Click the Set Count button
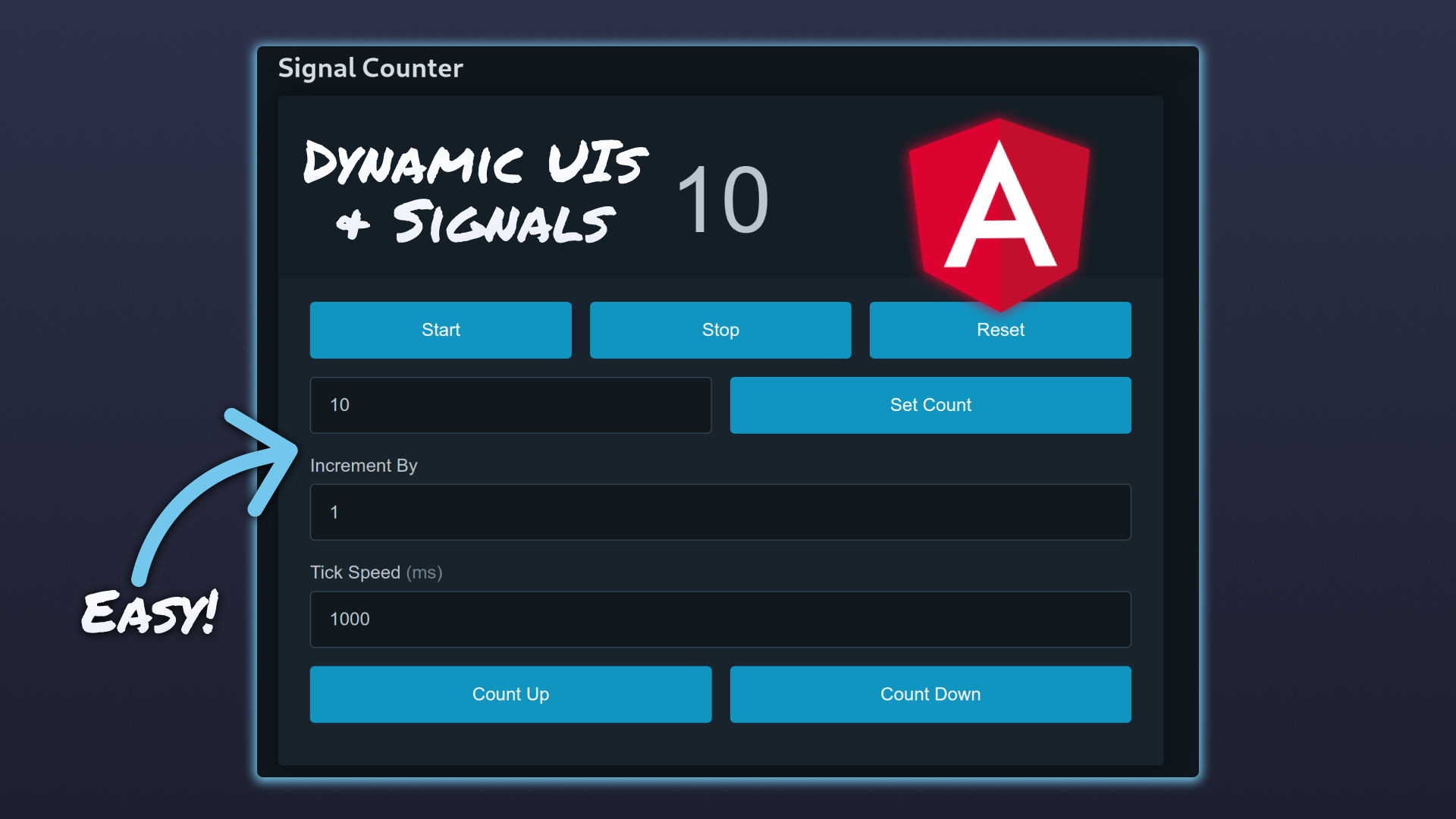 [x=930, y=405]
